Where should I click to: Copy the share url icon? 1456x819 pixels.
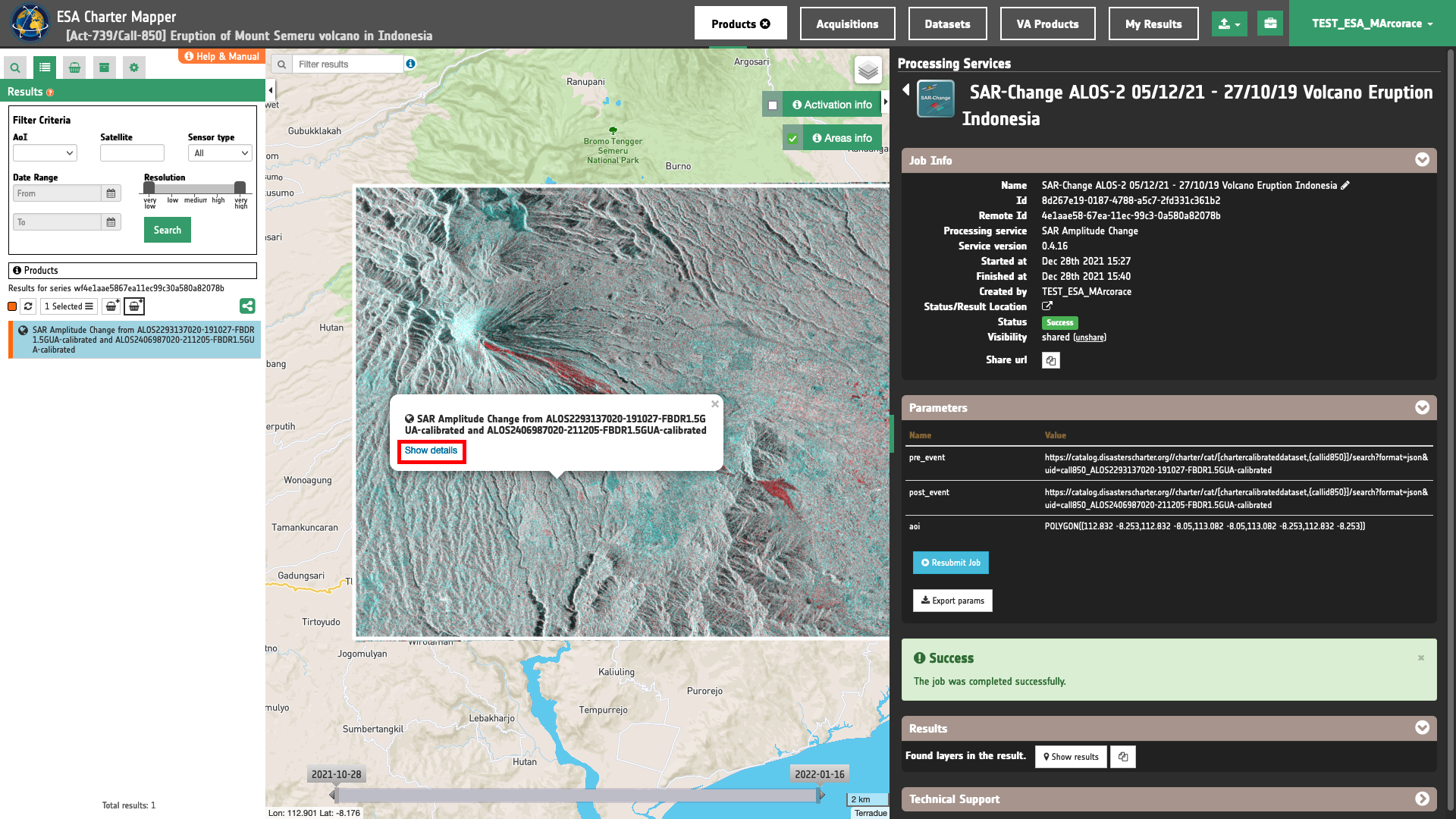tap(1051, 360)
